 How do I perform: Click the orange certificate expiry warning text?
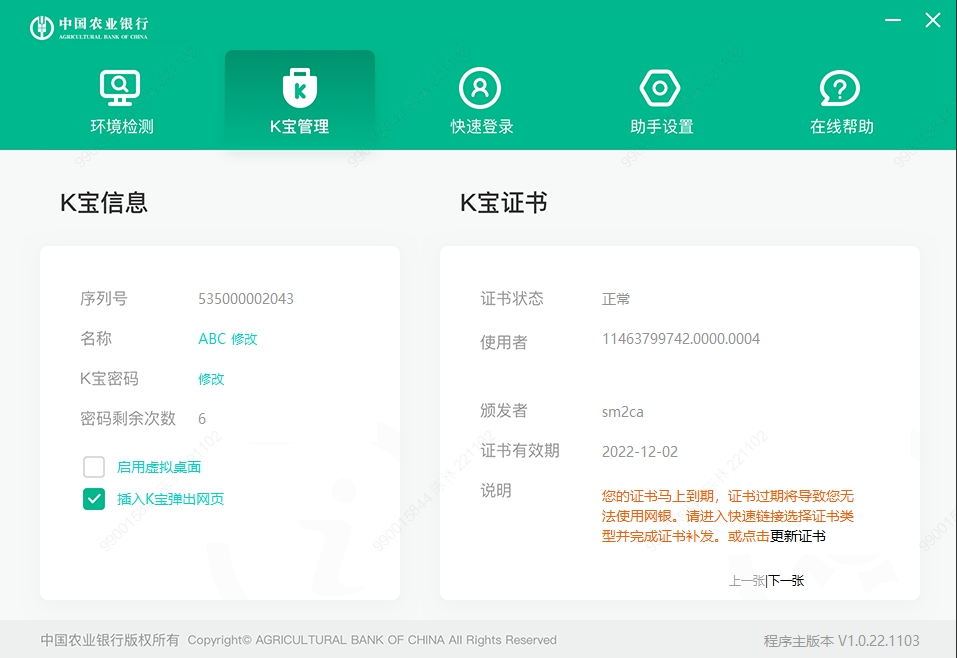pos(728,516)
